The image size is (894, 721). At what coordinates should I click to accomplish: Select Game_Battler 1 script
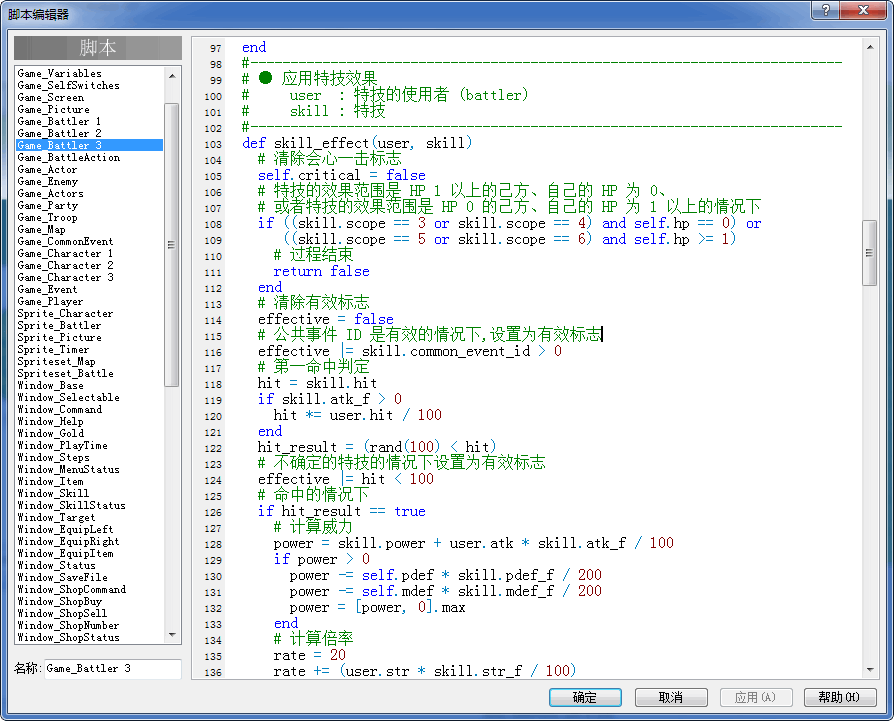59,121
